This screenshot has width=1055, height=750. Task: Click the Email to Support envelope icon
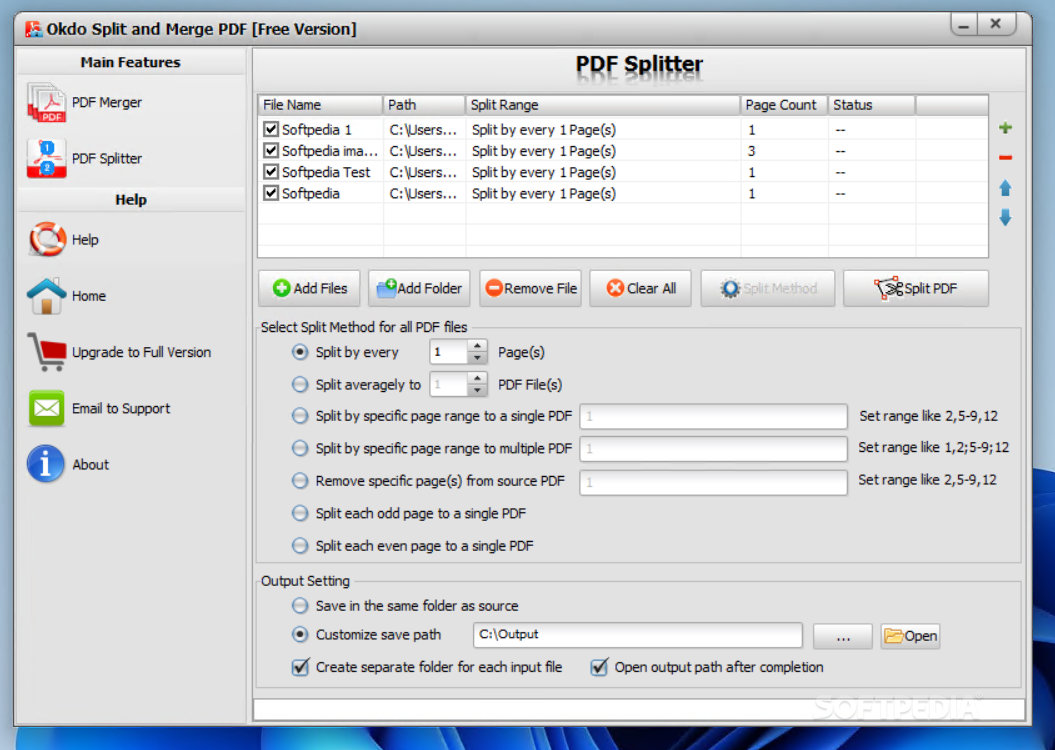[46, 408]
